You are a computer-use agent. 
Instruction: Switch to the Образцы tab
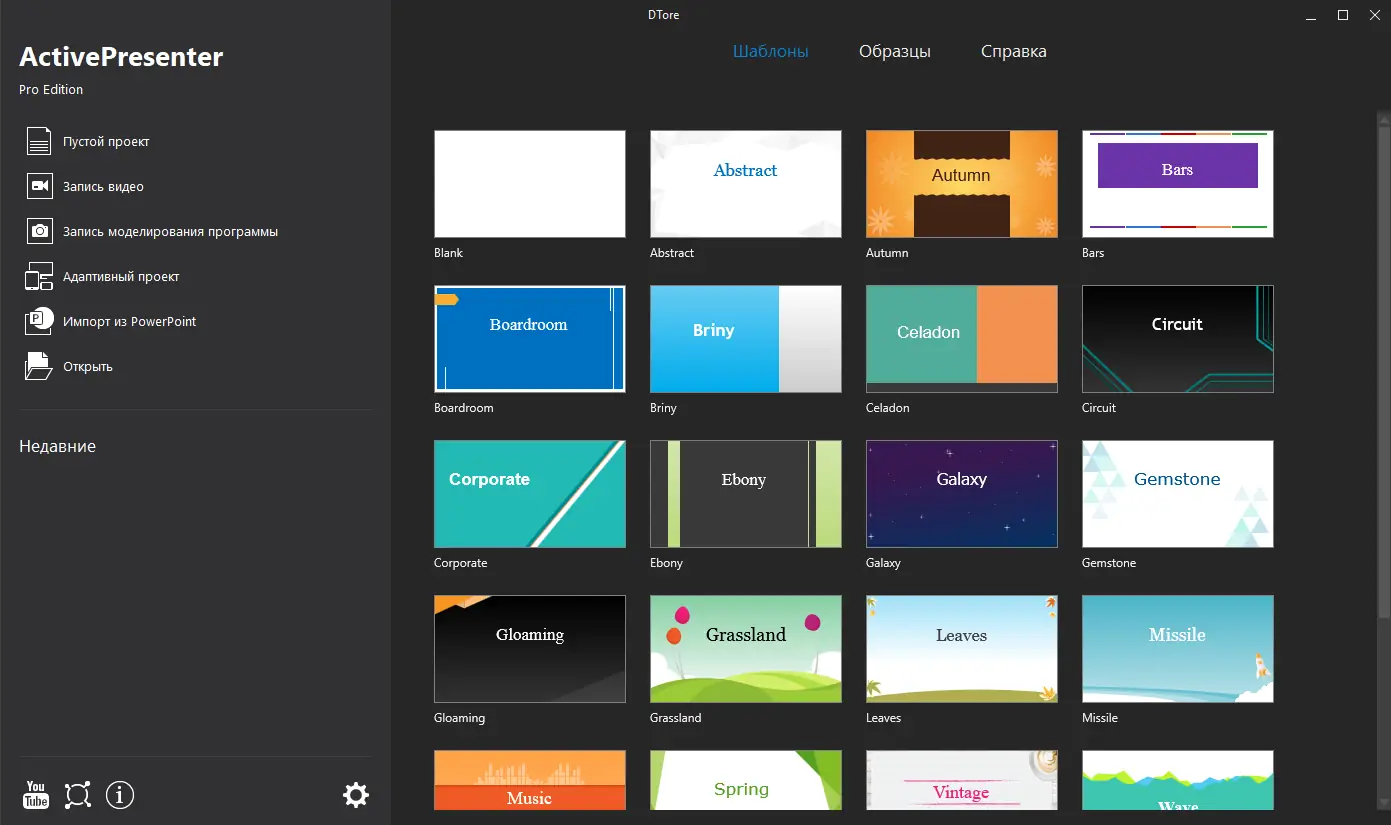[x=895, y=52]
